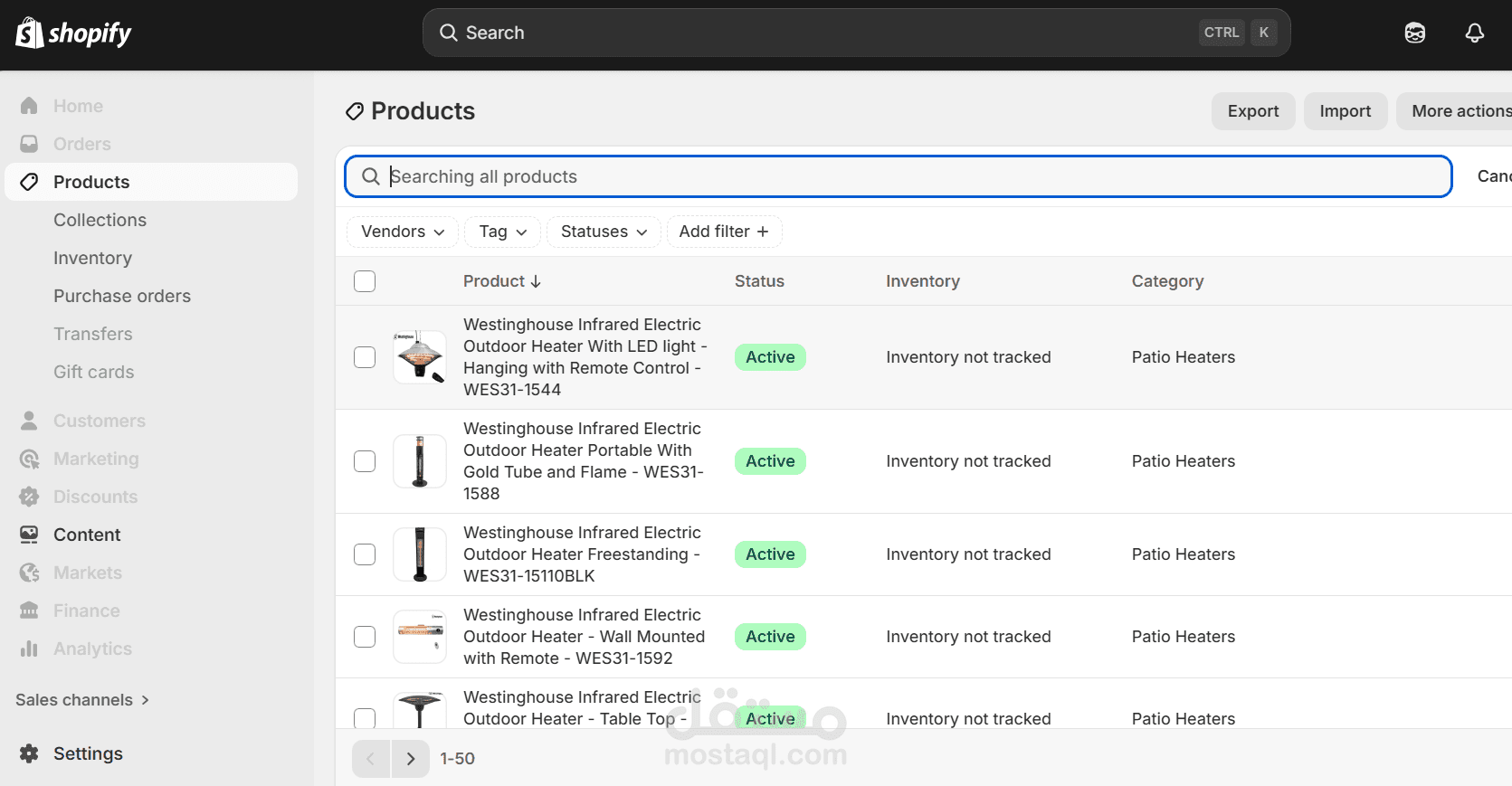Click the Settings gear icon
This screenshot has height=786, width=1512.
point(29,753)
